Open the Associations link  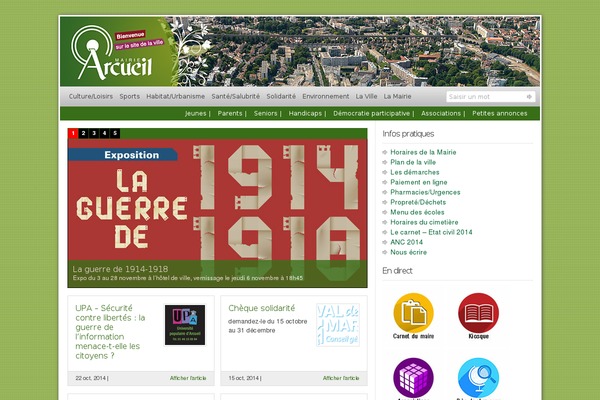[x=441, y=113]
